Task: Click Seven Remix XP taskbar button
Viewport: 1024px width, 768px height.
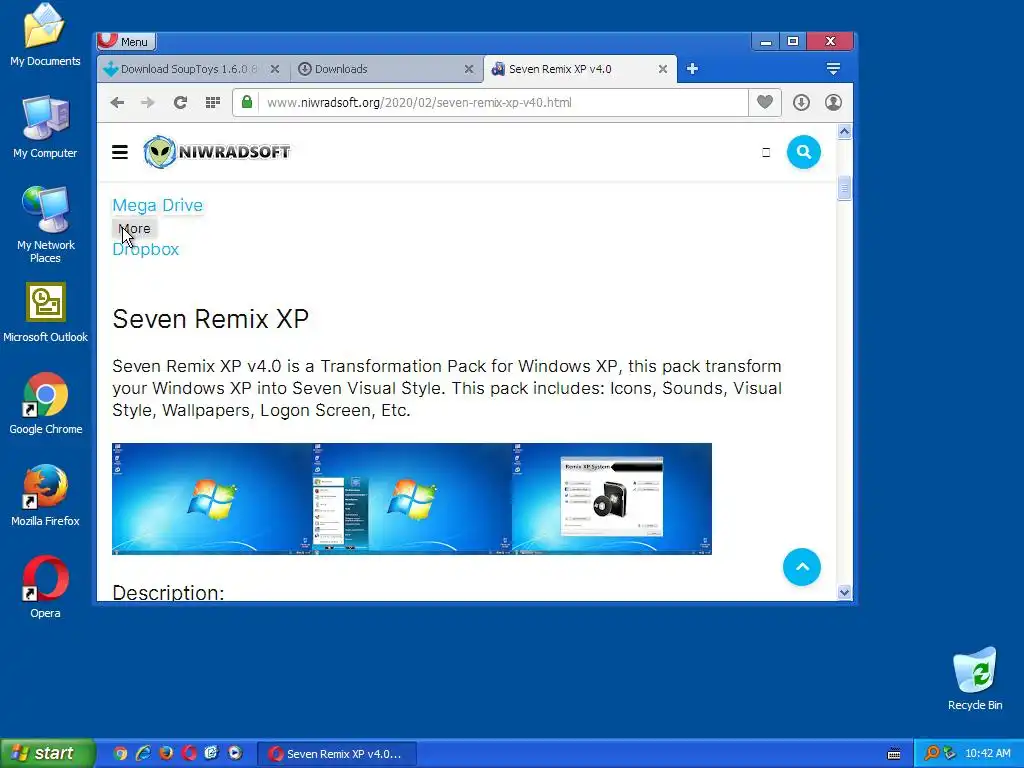Action: (x=337, y=754)
